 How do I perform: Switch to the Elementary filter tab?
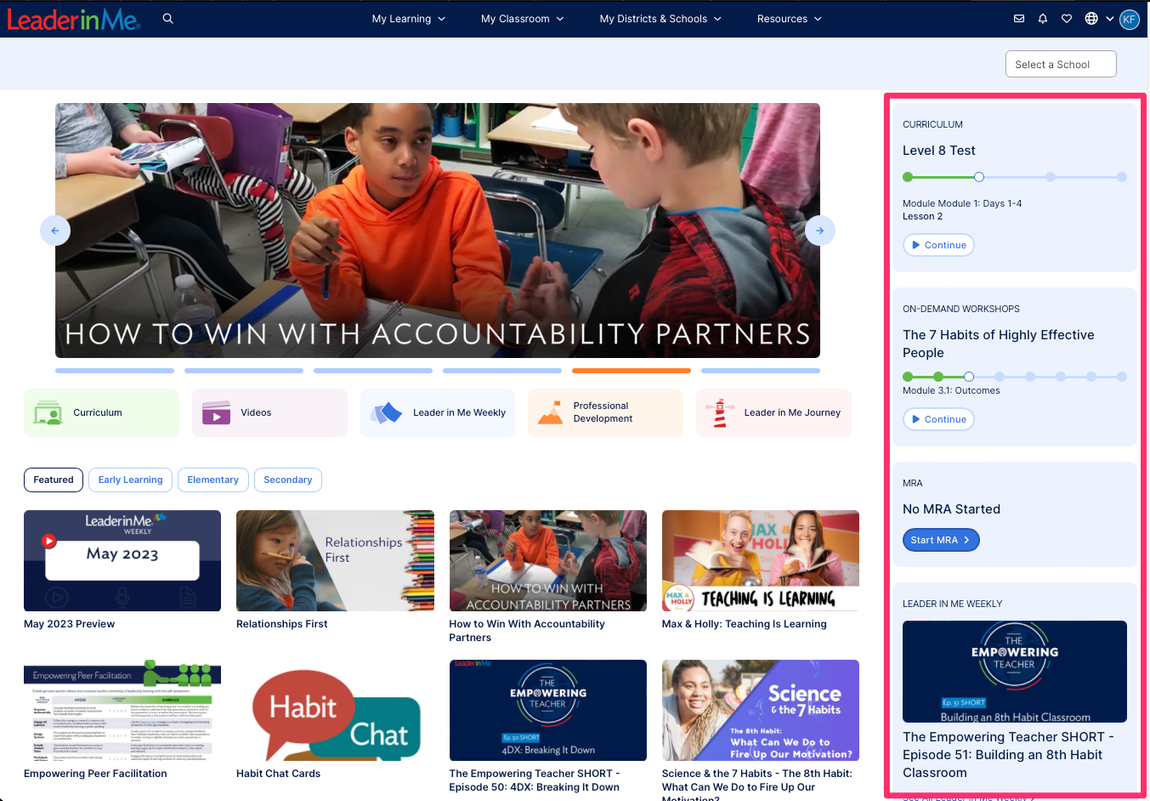(212, 480)
